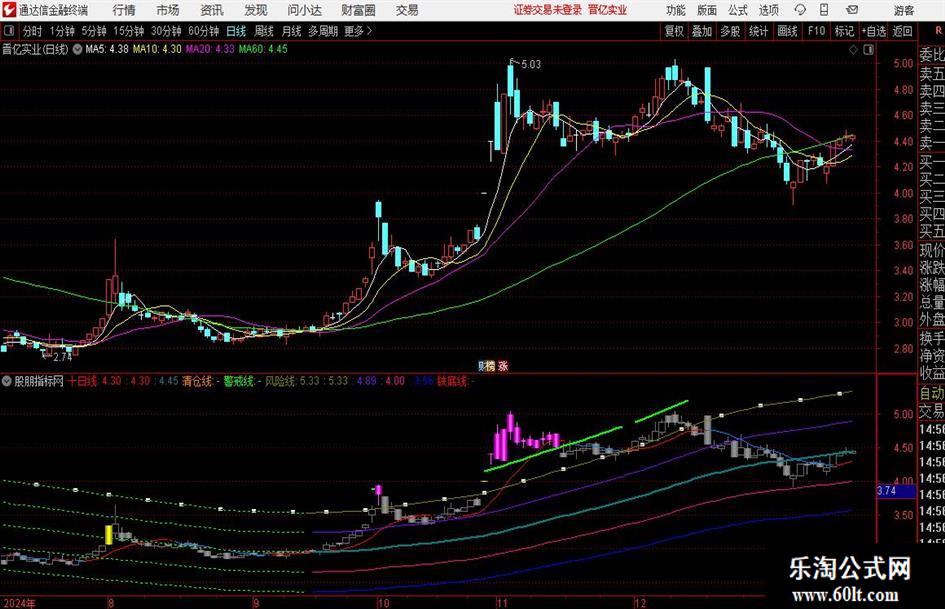Click the 晋亿实业(日线) chart title

coord(36,49)
